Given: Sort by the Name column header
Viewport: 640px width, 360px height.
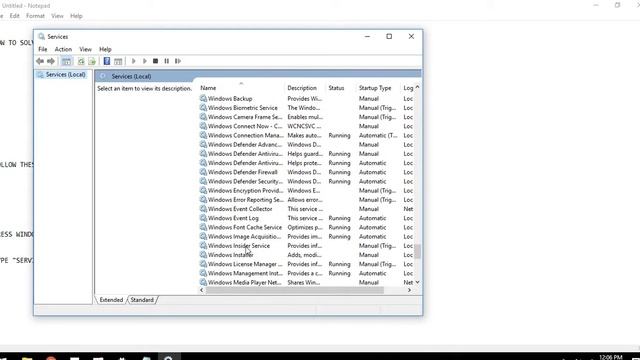Looking at the screenshot, I should (x=241, y=88).
